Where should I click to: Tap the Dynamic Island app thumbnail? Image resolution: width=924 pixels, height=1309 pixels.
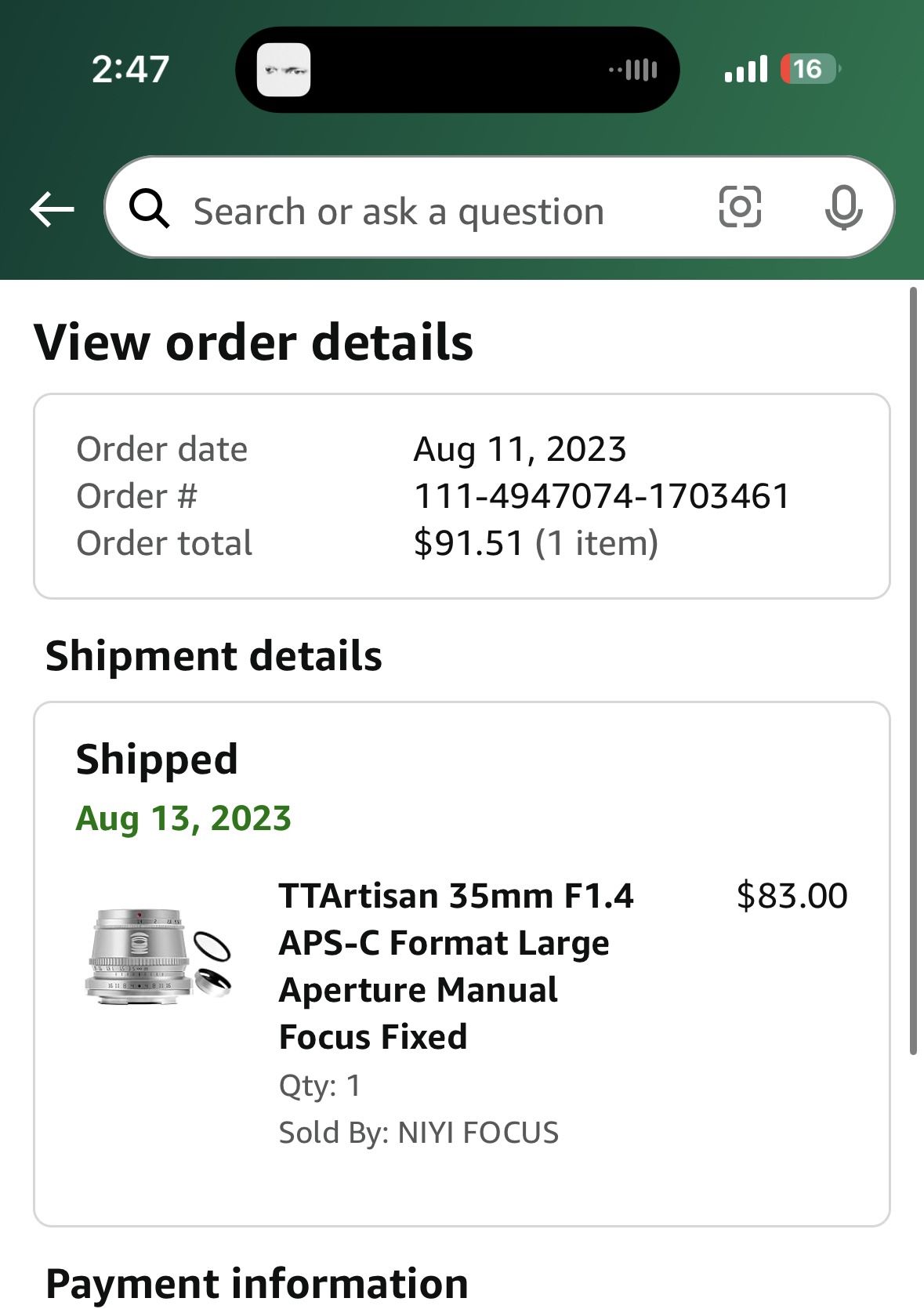[284, 70]
